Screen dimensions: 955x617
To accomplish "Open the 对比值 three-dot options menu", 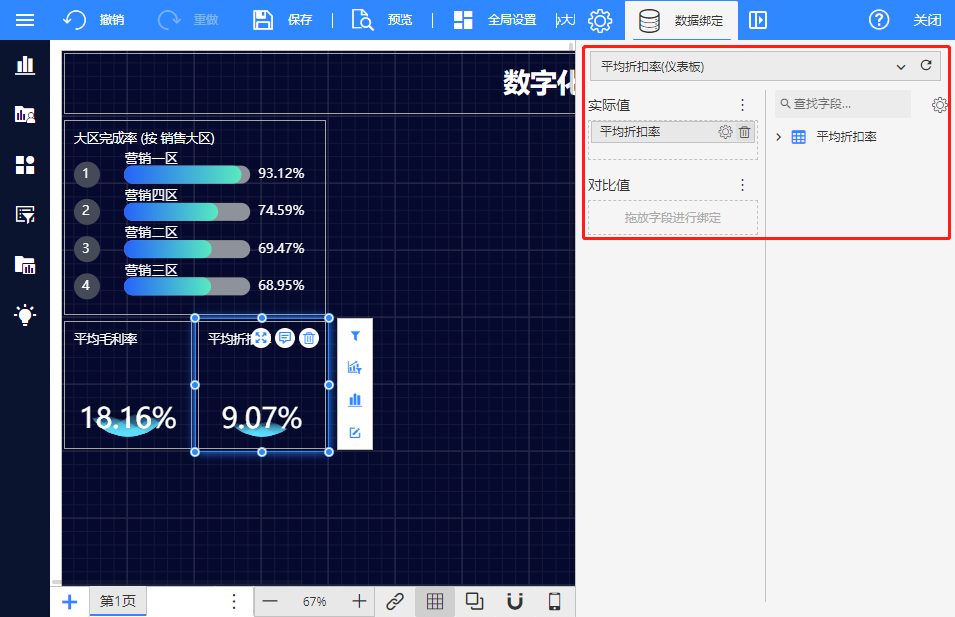I will [742, 185].
